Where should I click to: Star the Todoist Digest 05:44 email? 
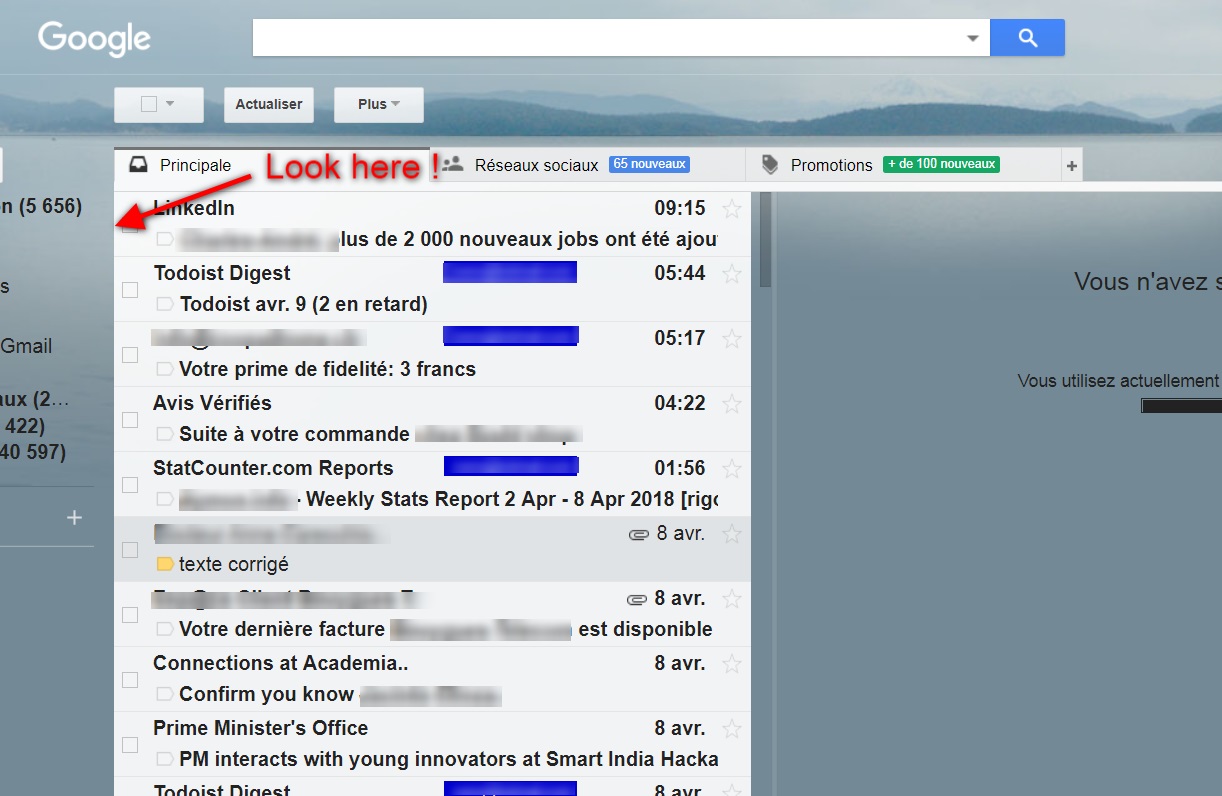[732, 273]
